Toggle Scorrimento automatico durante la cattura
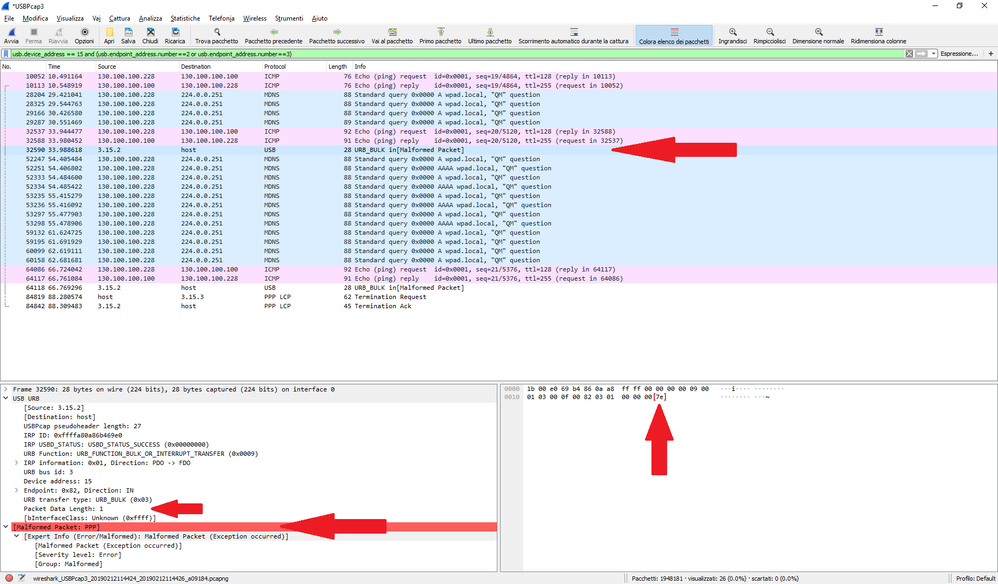Screen dimensions: 998x584 click(573, 36)
